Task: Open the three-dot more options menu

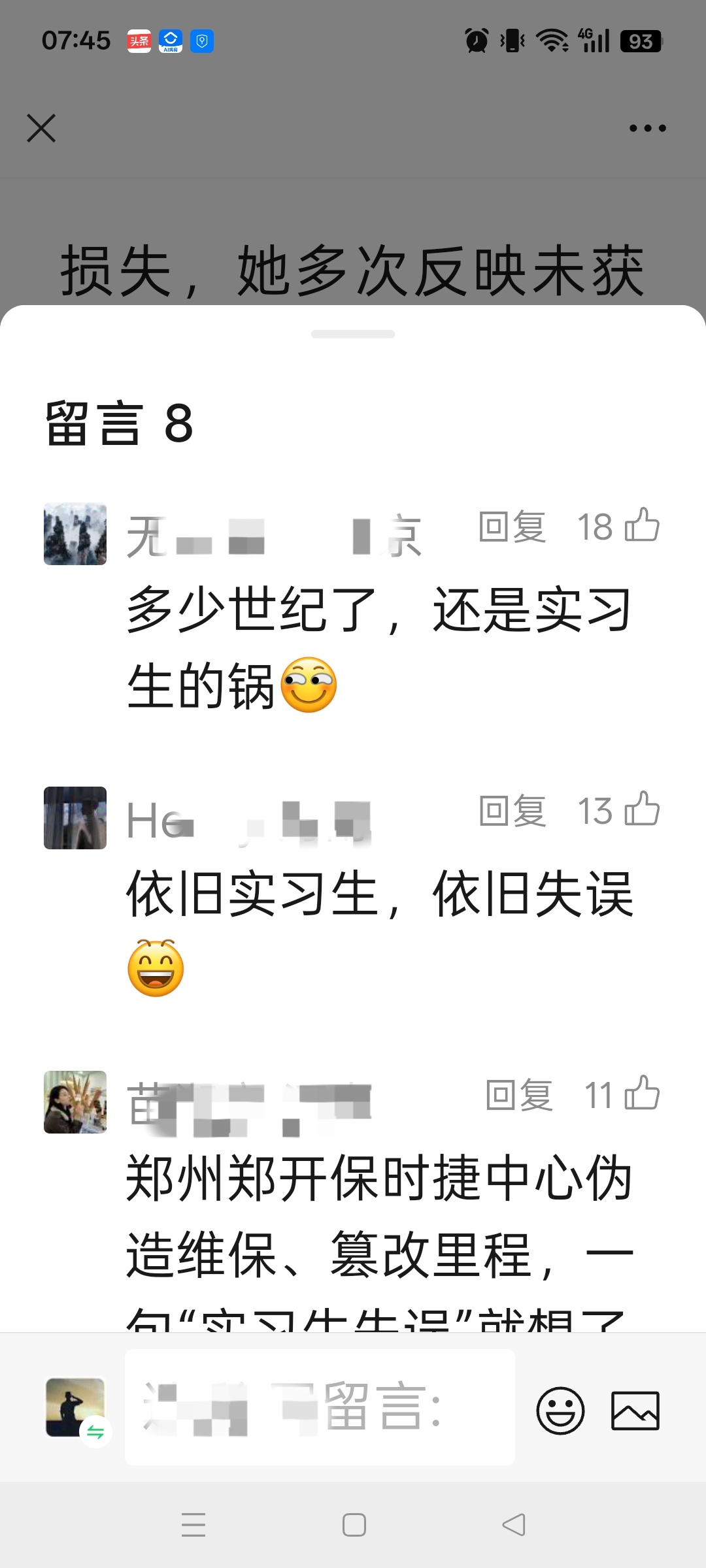Action: (647, 128)
